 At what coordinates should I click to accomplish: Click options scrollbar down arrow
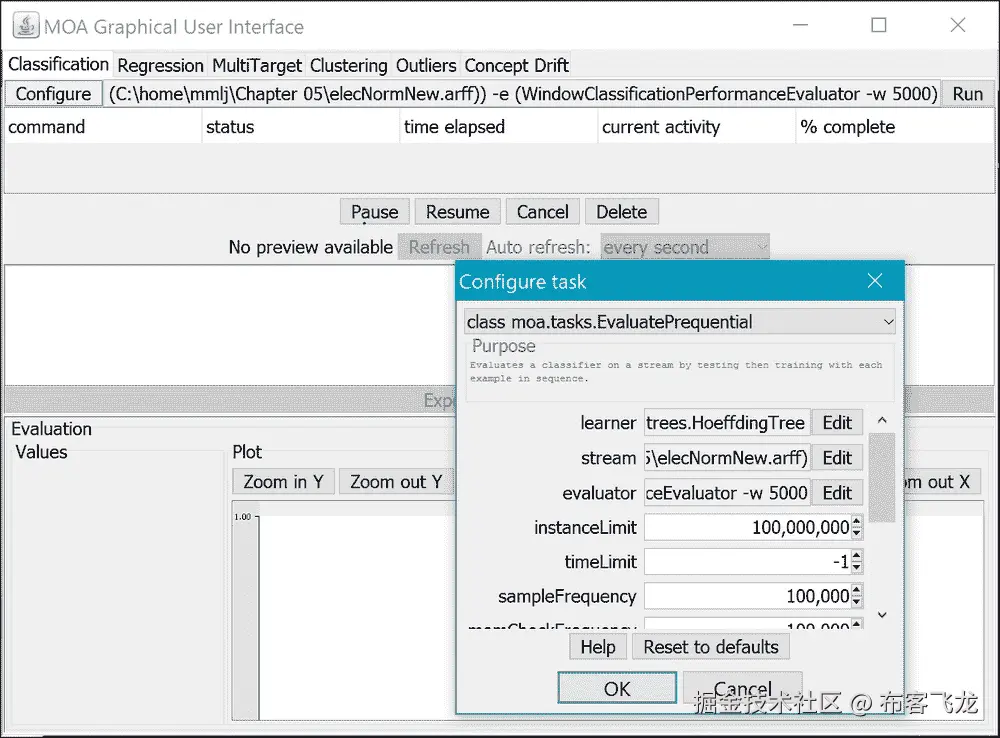[882, 616]
